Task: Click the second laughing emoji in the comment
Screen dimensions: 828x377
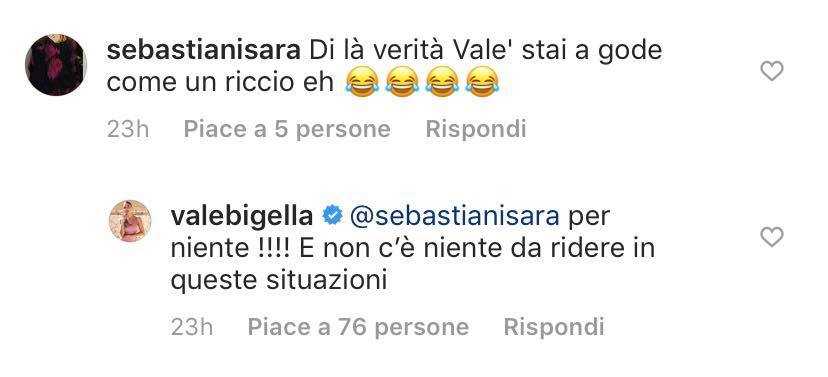Action: click(402, 82)
